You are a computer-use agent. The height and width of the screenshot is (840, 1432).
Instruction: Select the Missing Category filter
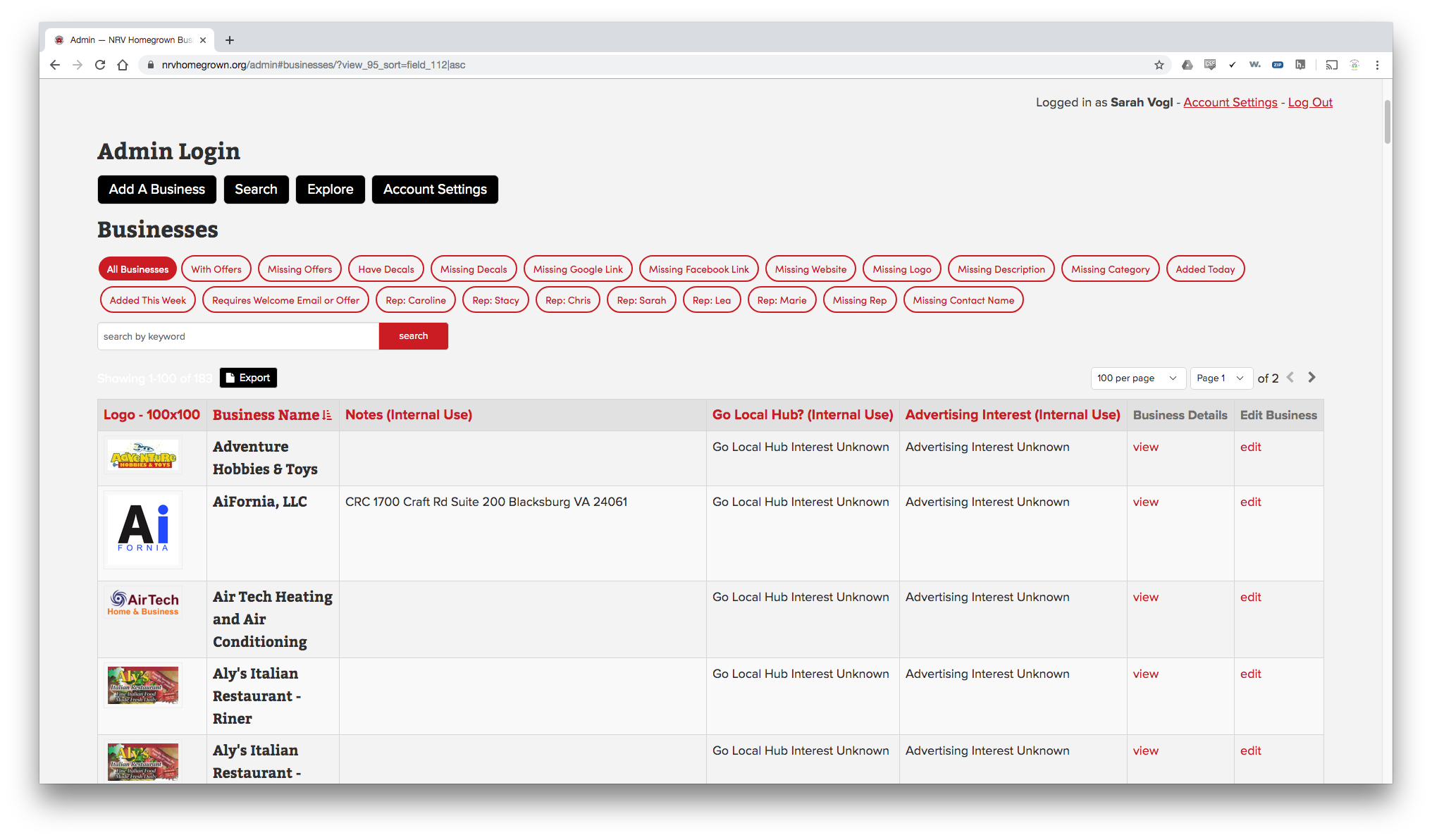point(1111,269)
